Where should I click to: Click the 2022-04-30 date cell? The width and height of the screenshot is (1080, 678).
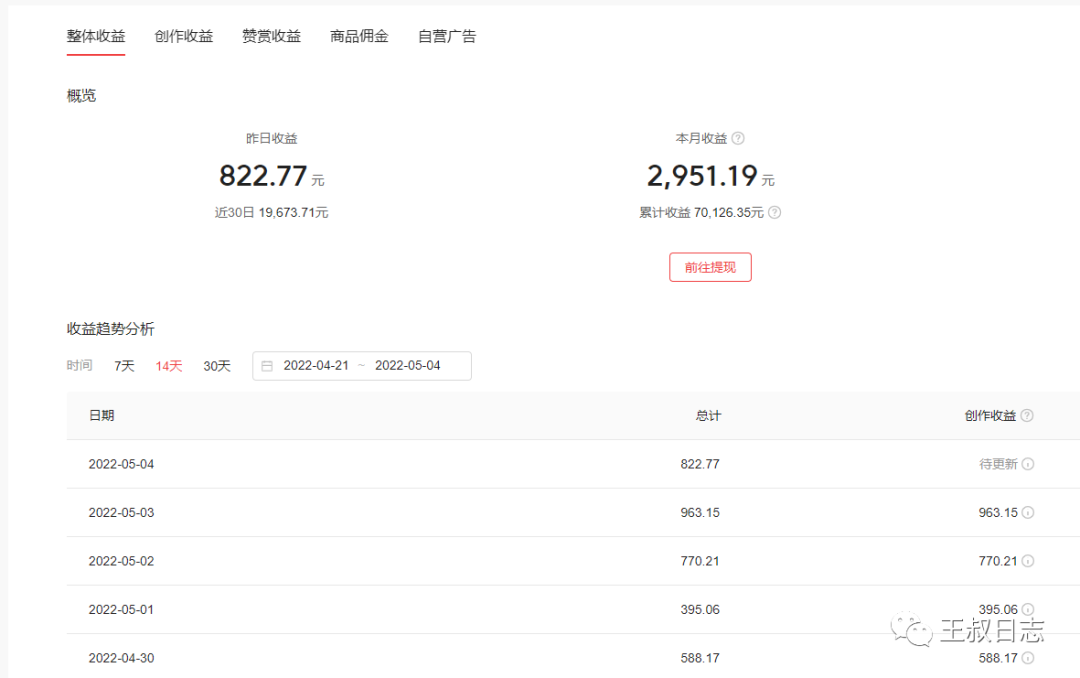click(x=121, y=658)
